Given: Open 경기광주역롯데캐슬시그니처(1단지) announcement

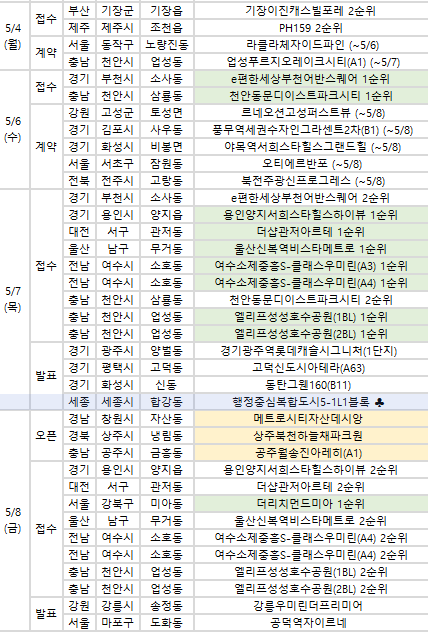Looking at the screenshot, I should pyautogui.click(x=311, y=351).
